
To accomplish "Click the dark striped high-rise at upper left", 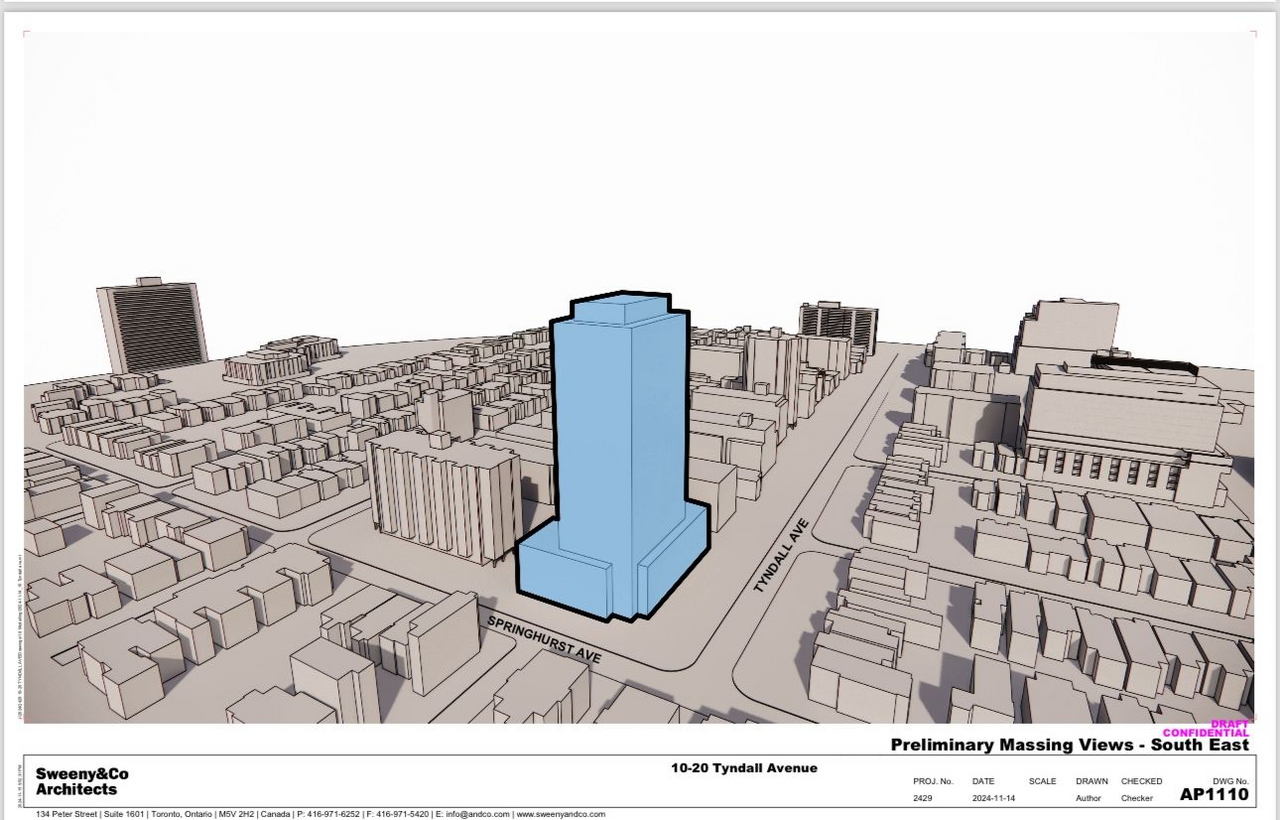I will pyautogui.click(x=152, y=325).
